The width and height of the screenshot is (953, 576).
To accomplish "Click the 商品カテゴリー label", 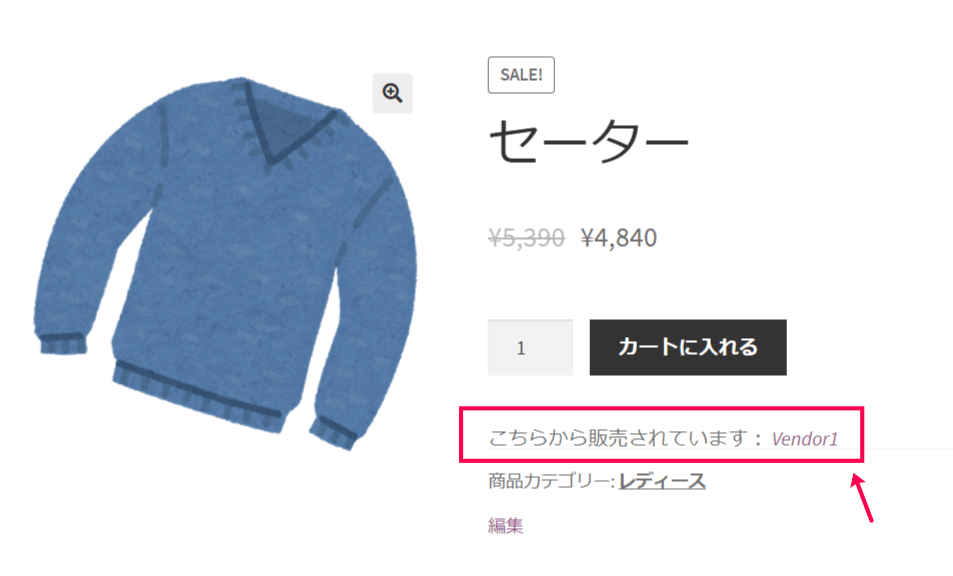I will 551,481.
